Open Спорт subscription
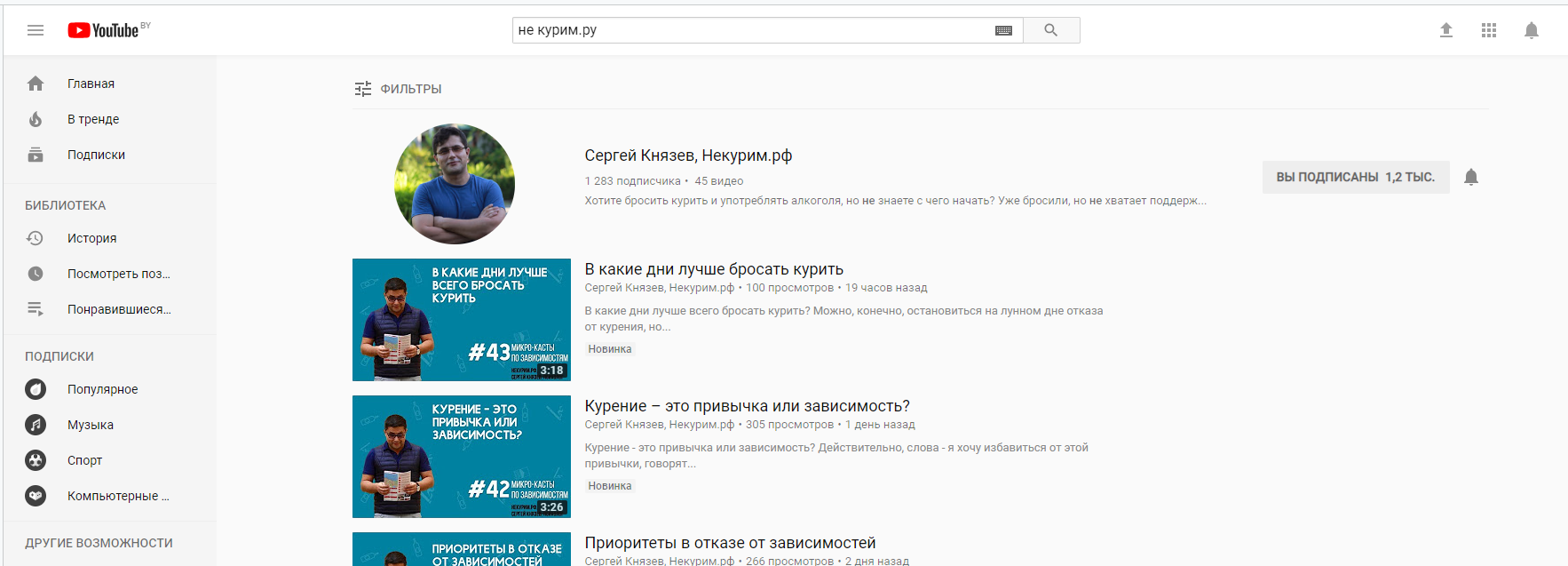The image size is (1568, 566). point(109,460)
